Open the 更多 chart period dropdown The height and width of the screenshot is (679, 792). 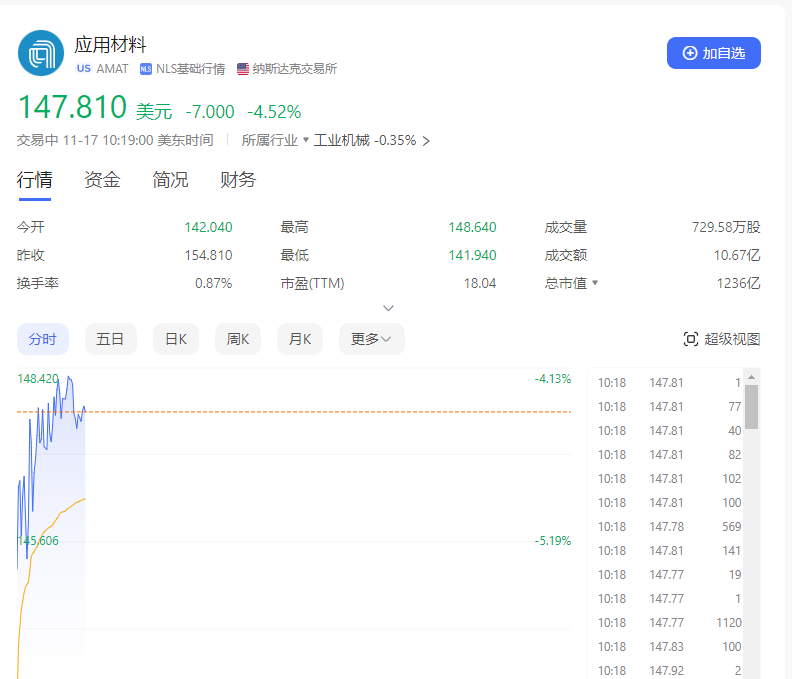point(371,339)
